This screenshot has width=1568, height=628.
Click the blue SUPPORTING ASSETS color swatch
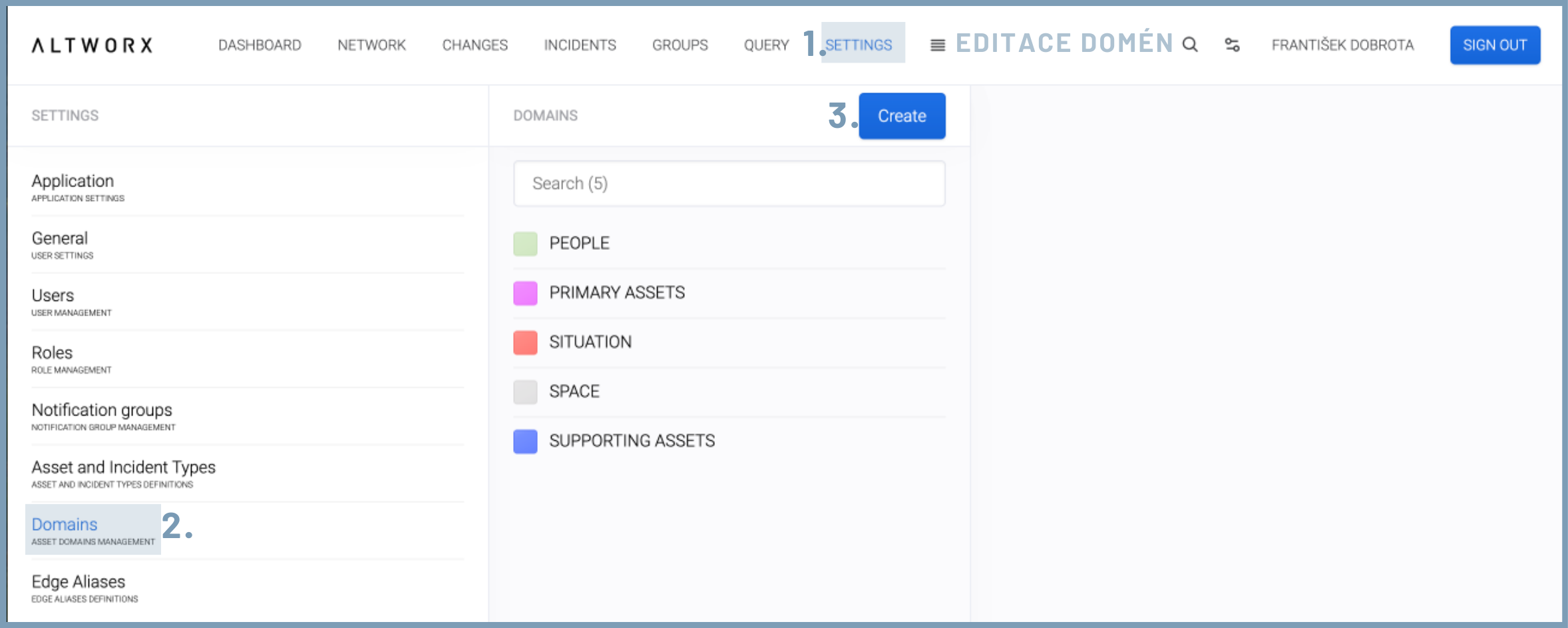(x=525, y=441)
